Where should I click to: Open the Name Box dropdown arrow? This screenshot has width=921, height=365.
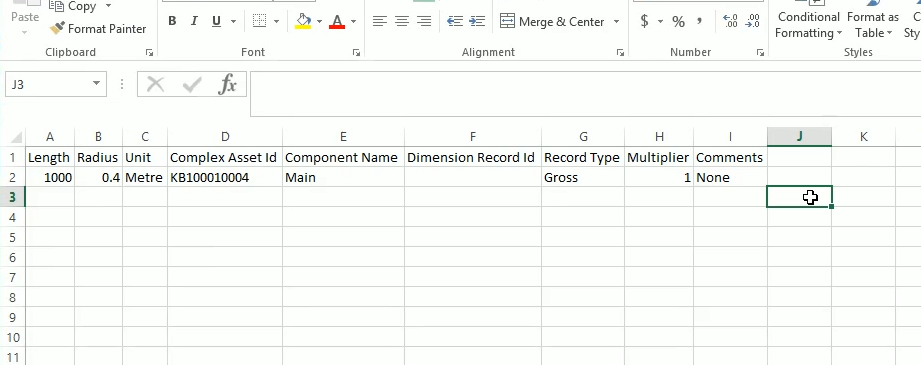coord(96,84)
